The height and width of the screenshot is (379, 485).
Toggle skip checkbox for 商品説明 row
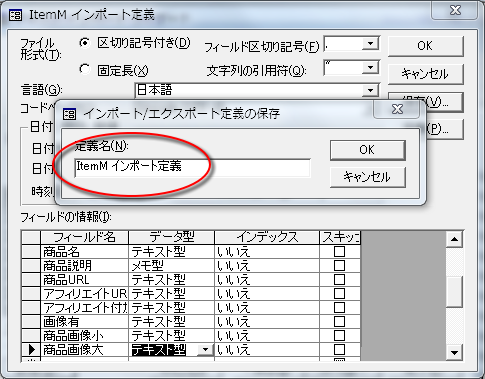[x=339, y=266]
